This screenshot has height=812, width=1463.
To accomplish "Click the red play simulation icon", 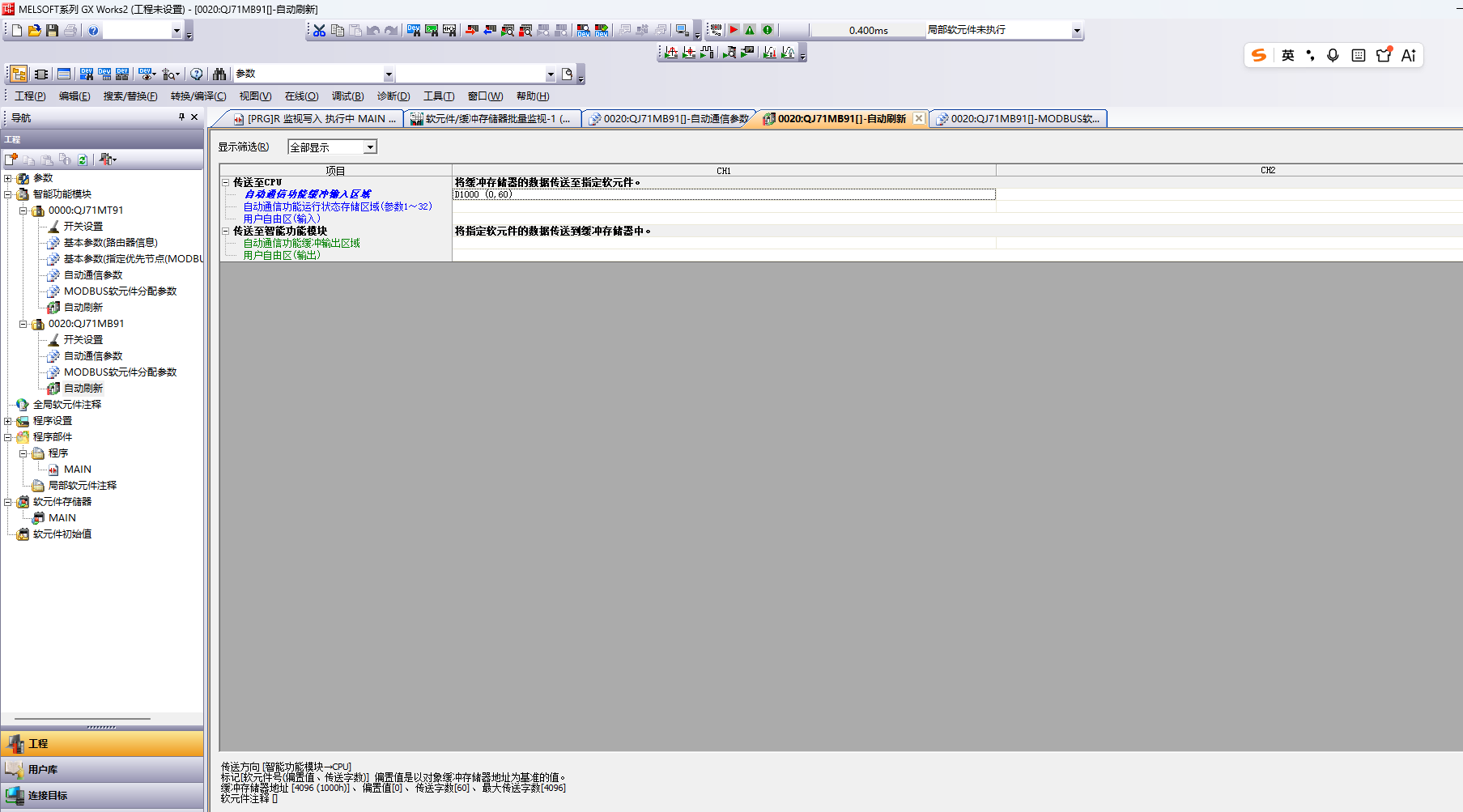I will (734, 30).
